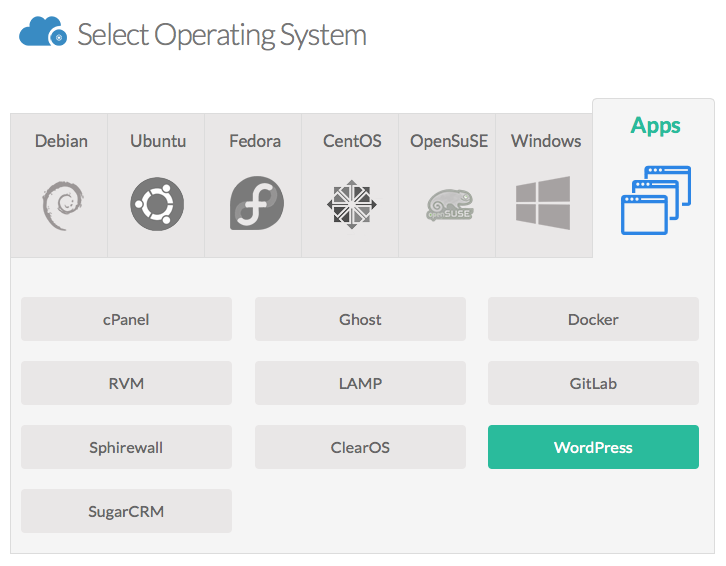Screen dimensions: 726x566
Task: Select the GitLab app button
Action: (x=593, y=383)
